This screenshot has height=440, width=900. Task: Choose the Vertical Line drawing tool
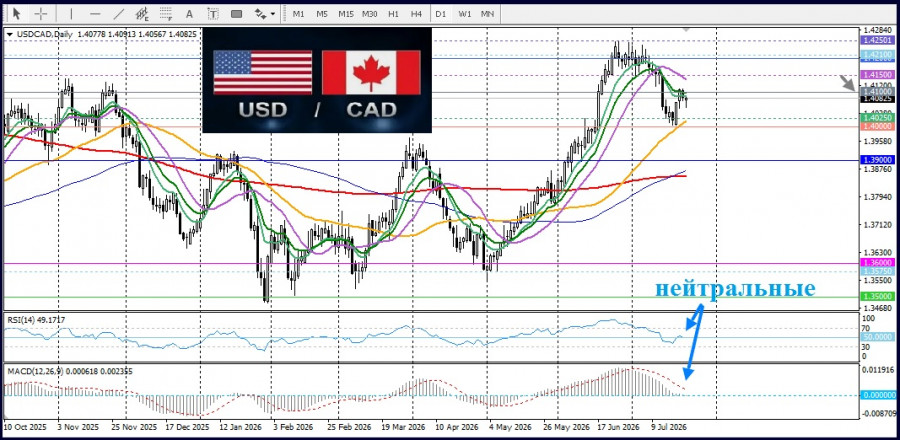[x=71, y=13]
